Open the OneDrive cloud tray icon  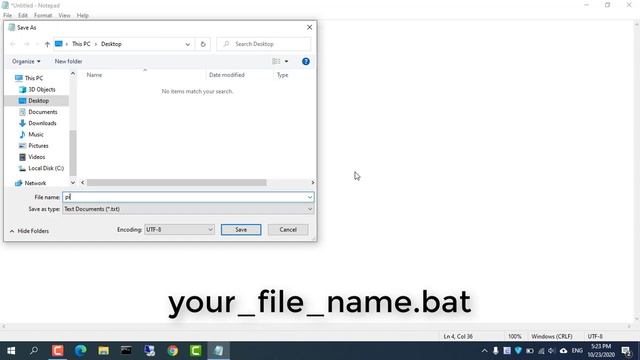[x=563, y=351]
